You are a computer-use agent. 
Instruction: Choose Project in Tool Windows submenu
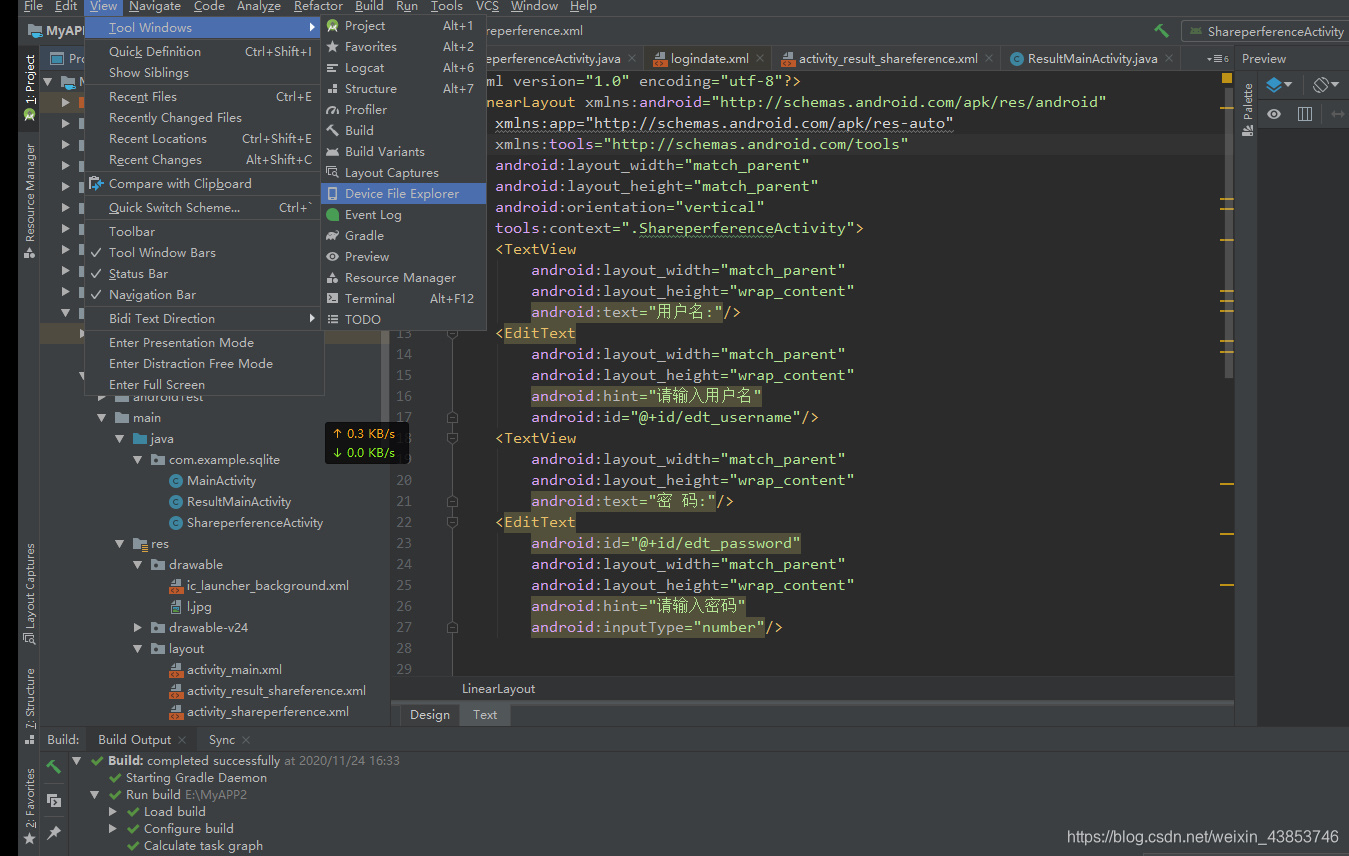tap(403, 26)
